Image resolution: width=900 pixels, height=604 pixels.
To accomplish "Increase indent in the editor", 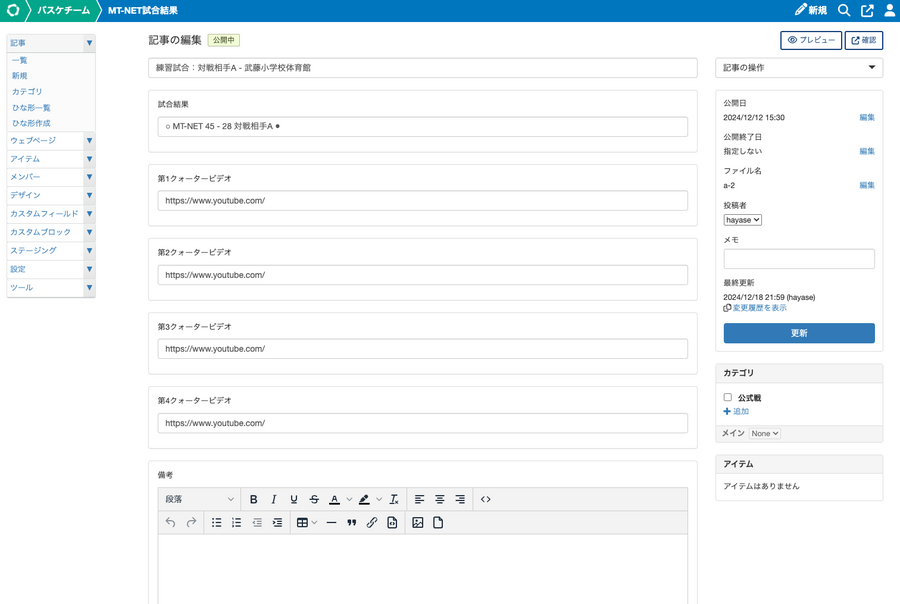I will [277, 522].
